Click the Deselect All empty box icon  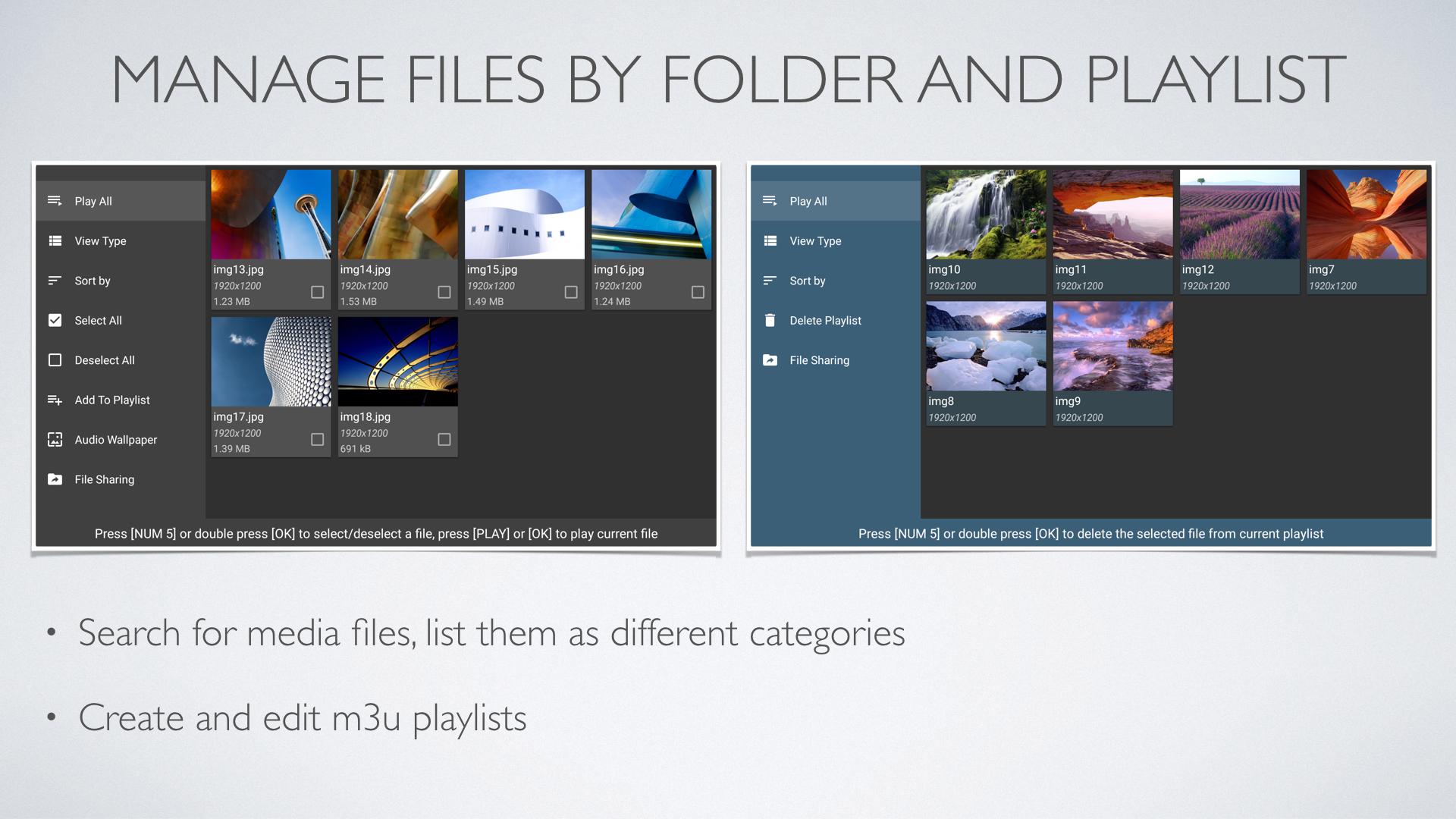click(x=55, y=360)
